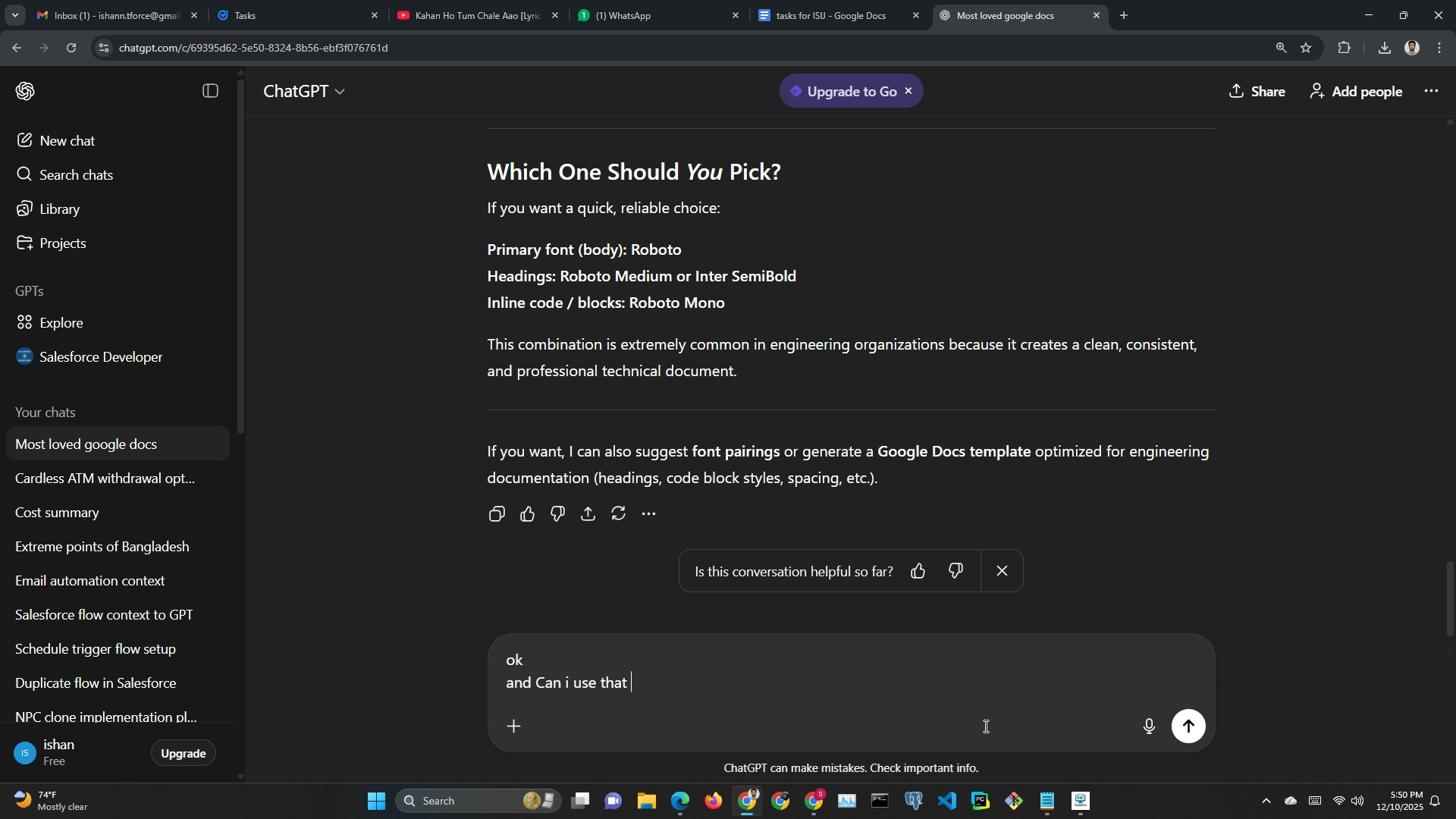The image size is (1456, 819).
Task: Open more actions under the response
Action: coord(649,515)
